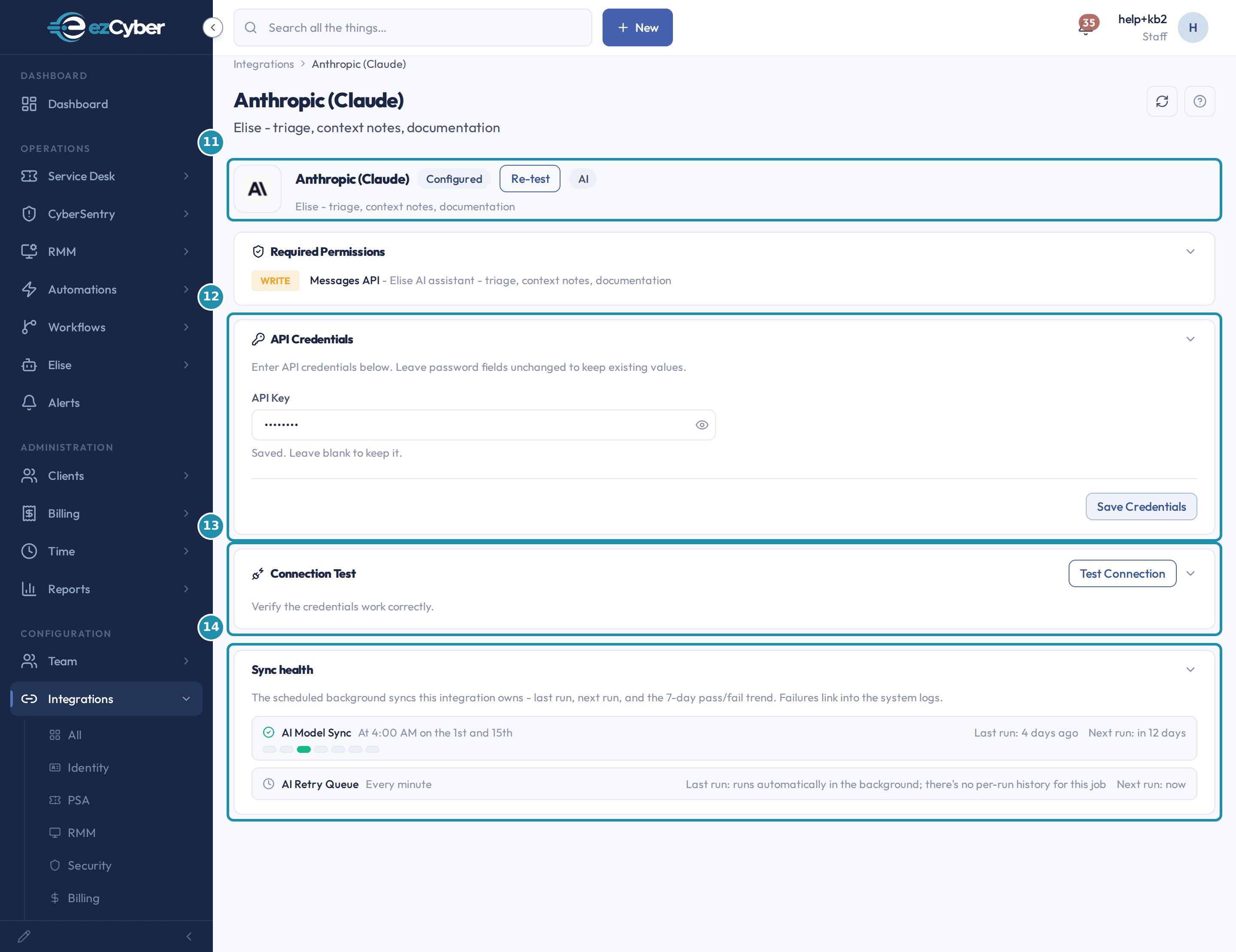The width and height of the screenshot is (1236, 952).
Task: Reveal the API Key with eye icon
Action: pos(702,425)
